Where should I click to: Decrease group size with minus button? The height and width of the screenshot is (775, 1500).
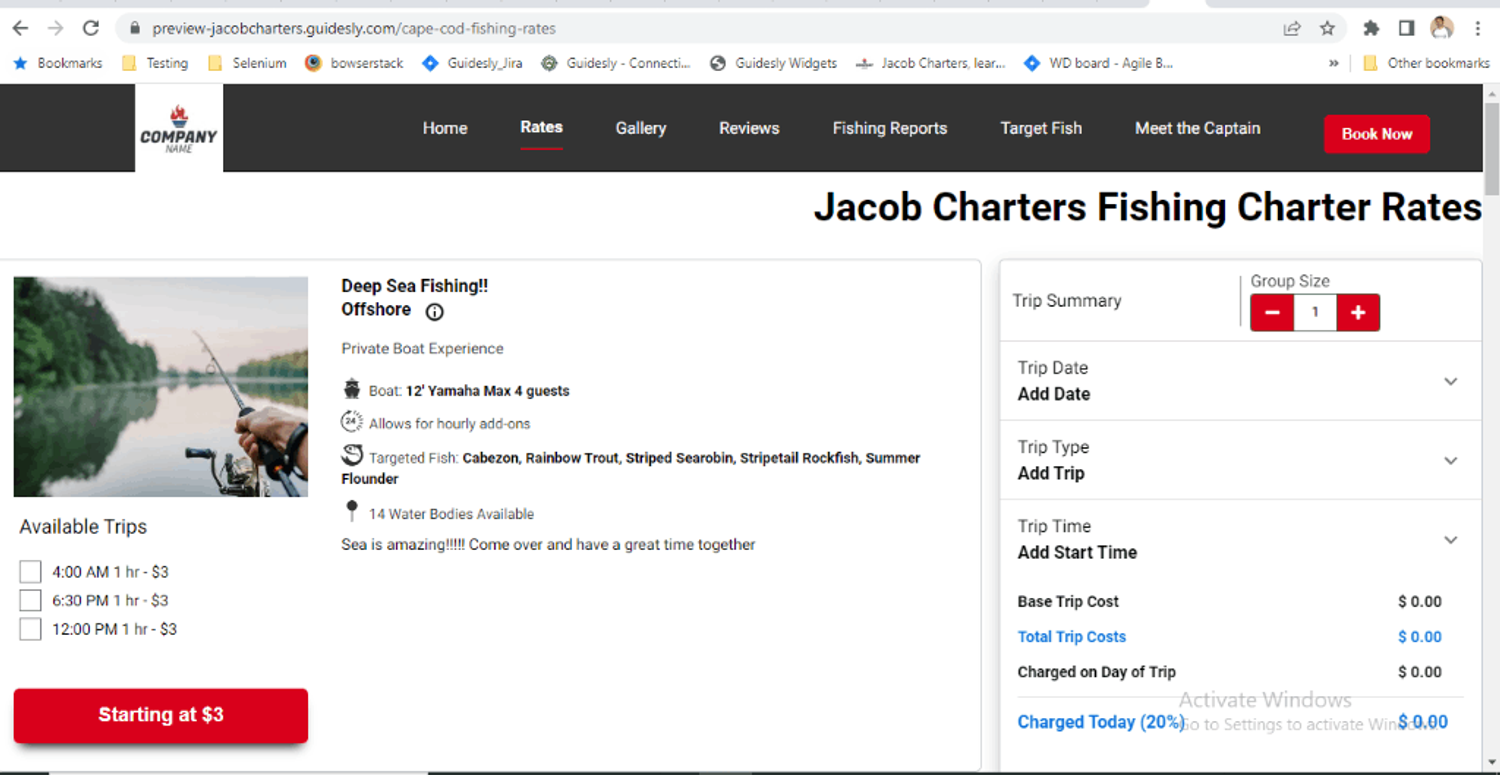coord(1272,313)
